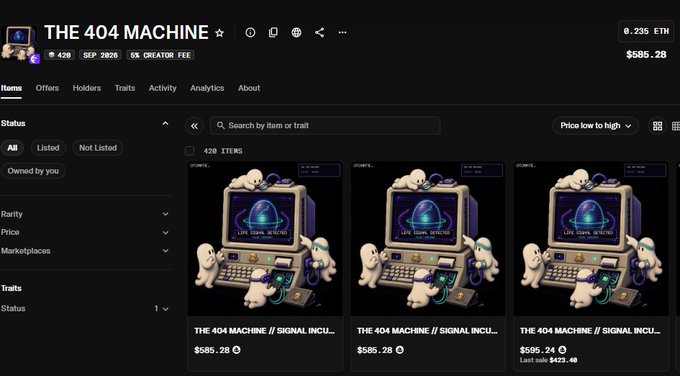Open the first NFT image priced $585.28
This screenshot has height=376, width=680.
[x=265, y=239]
